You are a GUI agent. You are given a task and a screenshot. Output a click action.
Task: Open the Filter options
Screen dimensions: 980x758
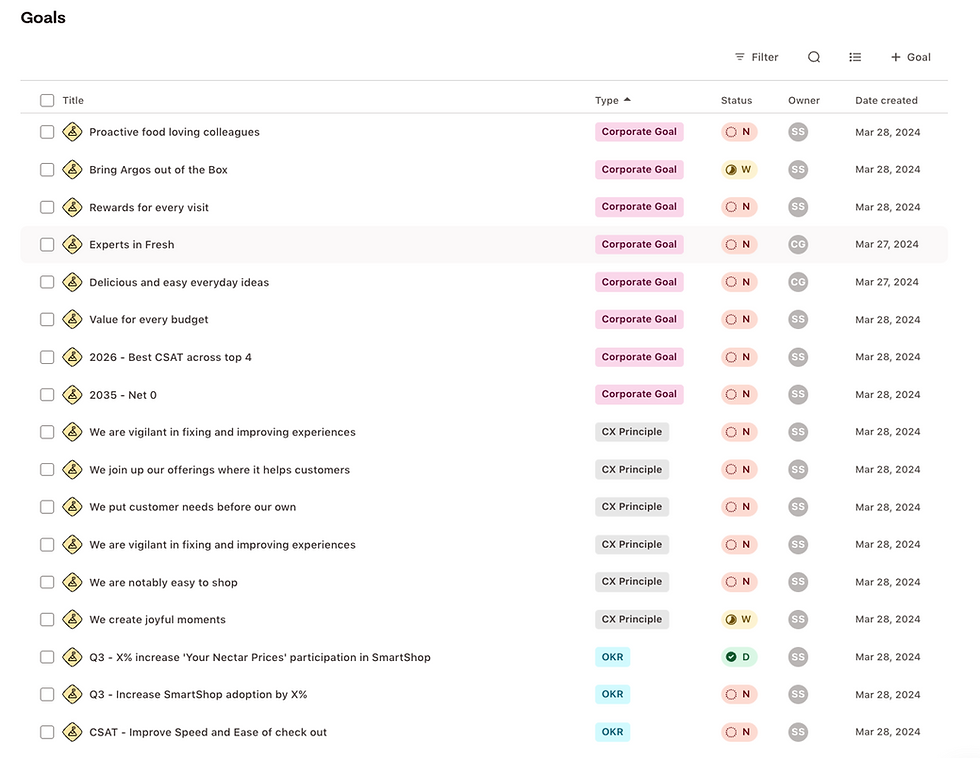point(756,57)
